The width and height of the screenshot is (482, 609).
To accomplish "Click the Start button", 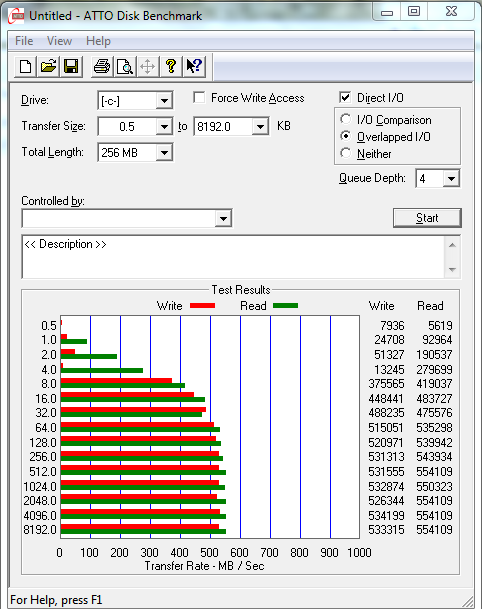I will point(427,218).
